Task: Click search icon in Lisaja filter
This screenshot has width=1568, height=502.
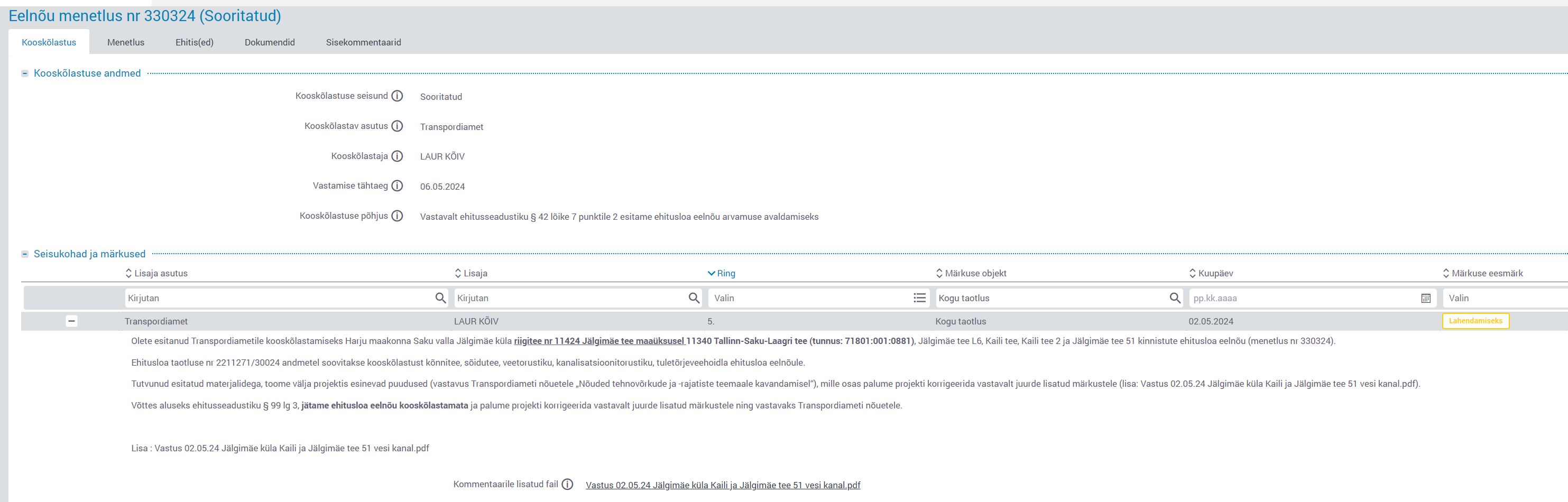Action: click(x=694, y=298)
